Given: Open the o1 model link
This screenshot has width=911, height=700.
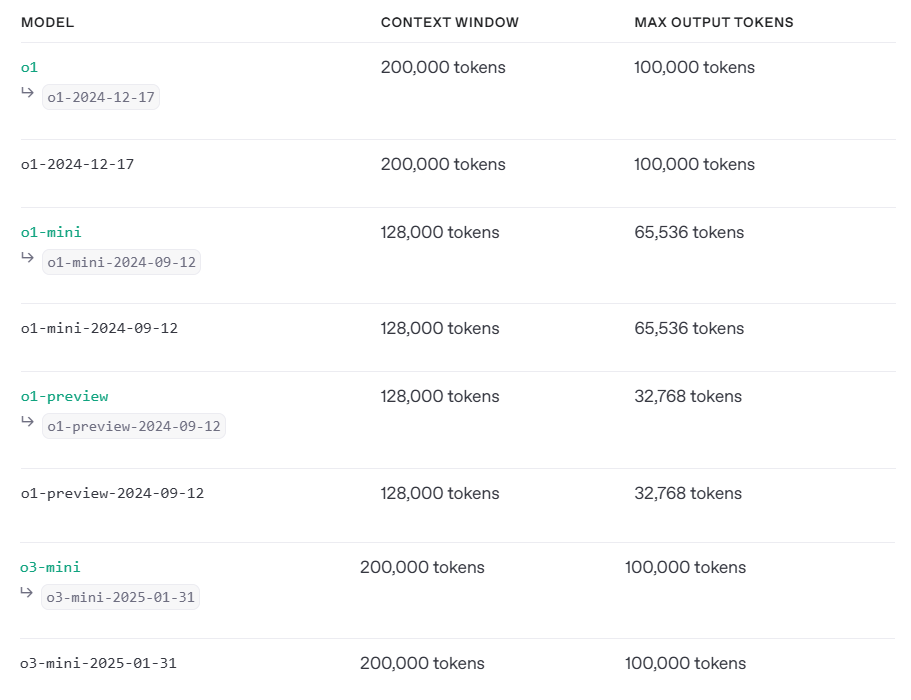Looking at the screenshot, I should tap(29, 67).
